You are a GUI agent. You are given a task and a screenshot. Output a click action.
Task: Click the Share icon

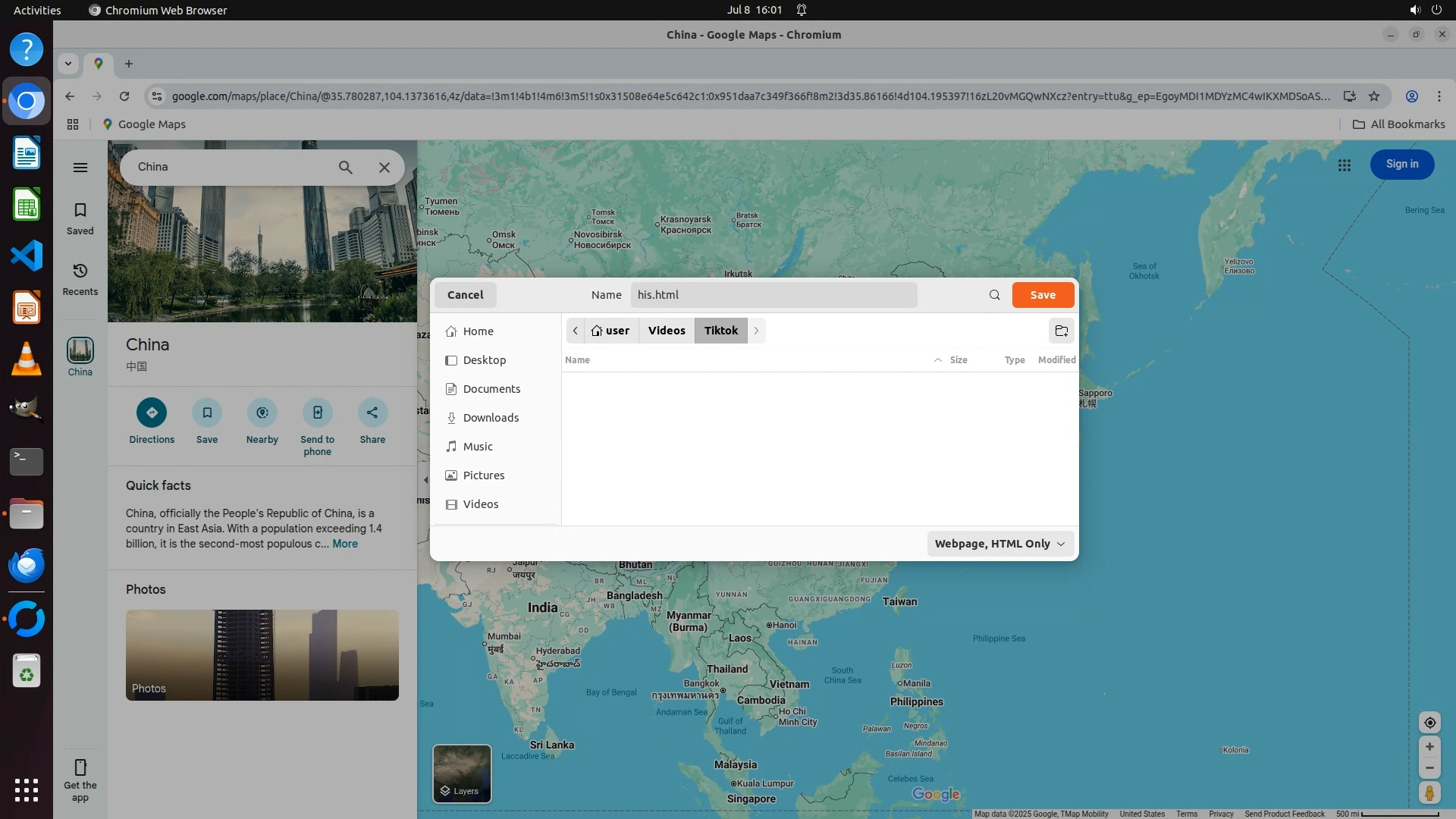372,413
